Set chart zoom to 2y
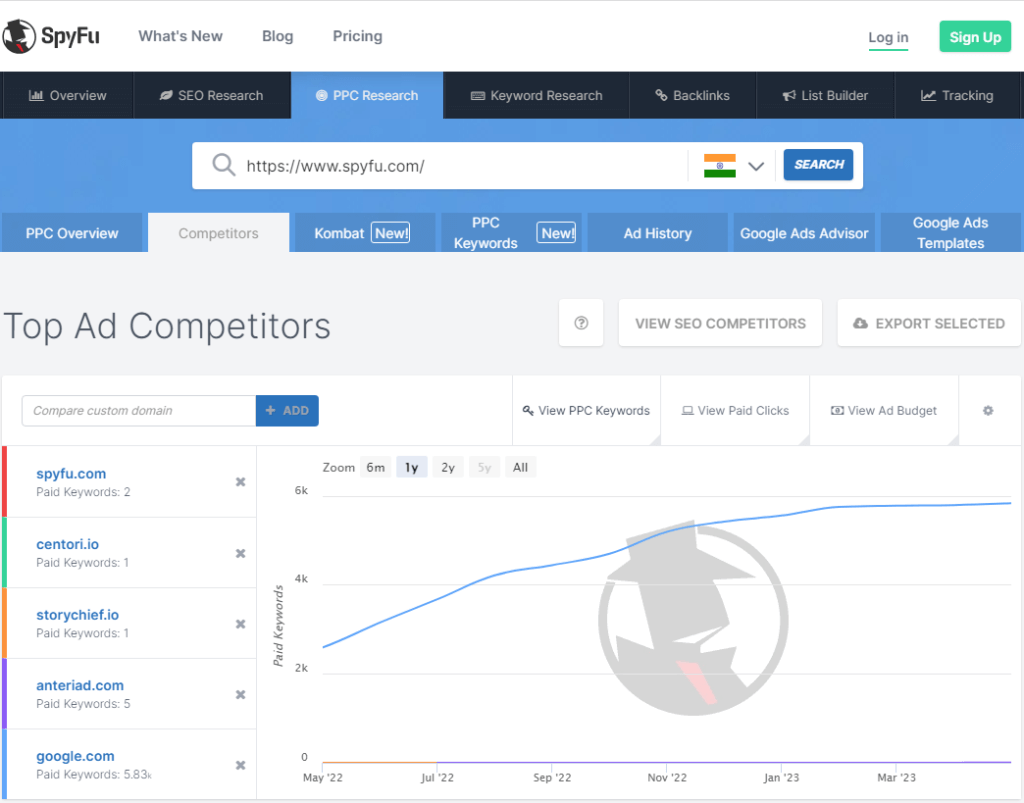Screen dimensions: 1024x803 point(448,467)
